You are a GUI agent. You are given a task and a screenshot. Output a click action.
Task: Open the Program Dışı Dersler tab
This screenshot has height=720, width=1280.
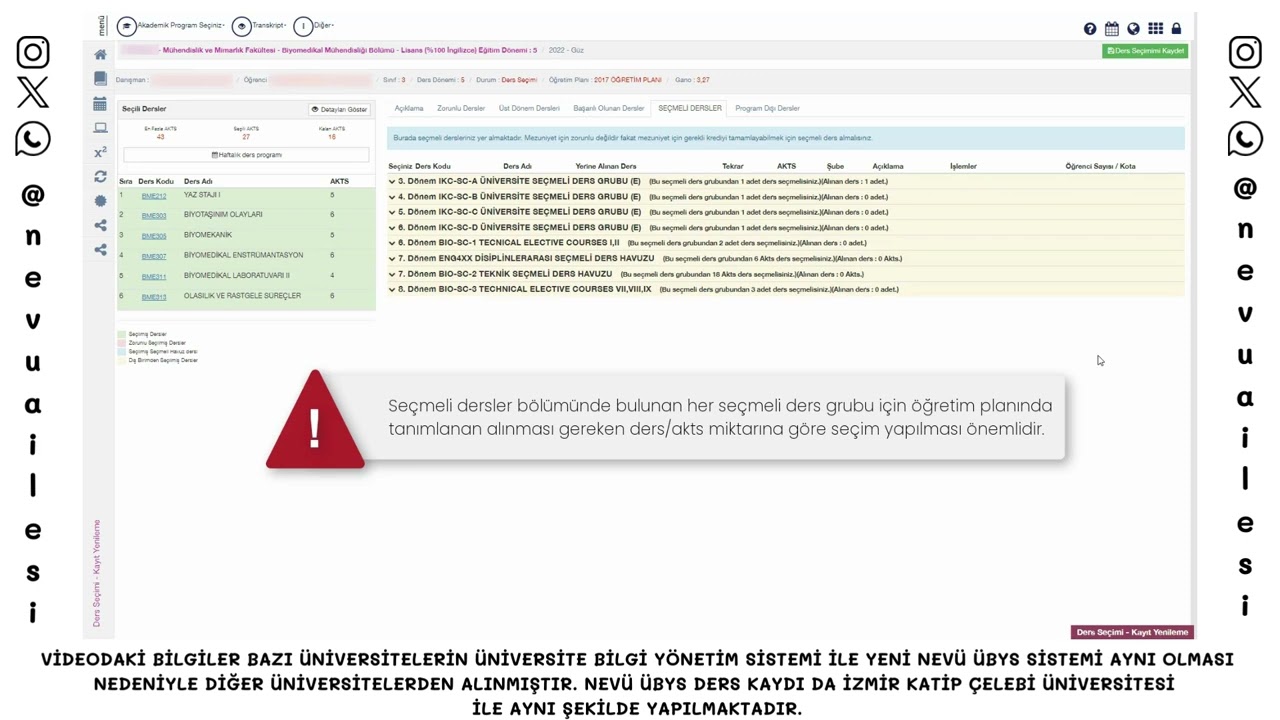767,108
